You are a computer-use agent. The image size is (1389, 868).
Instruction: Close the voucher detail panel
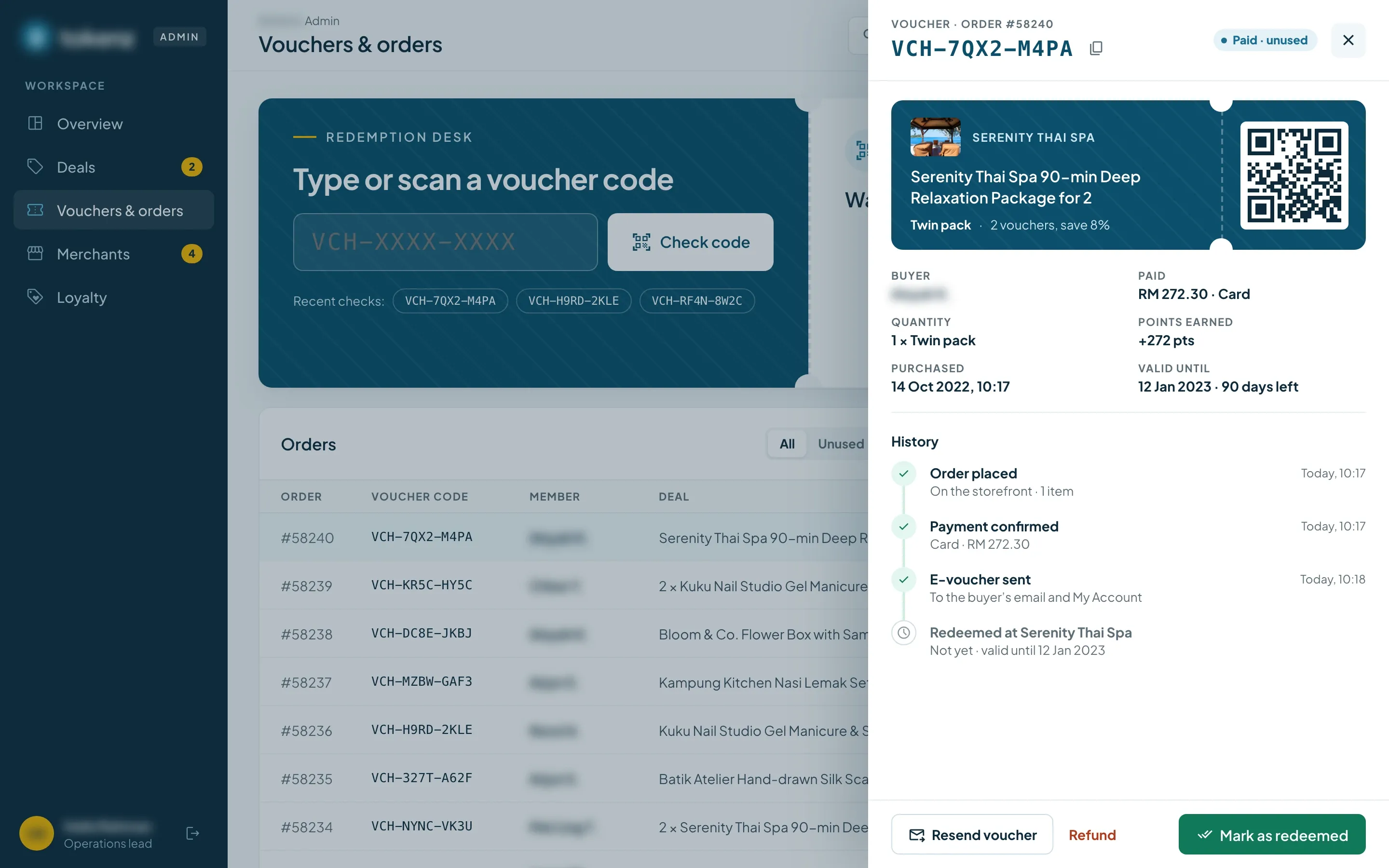[1348, 40]
